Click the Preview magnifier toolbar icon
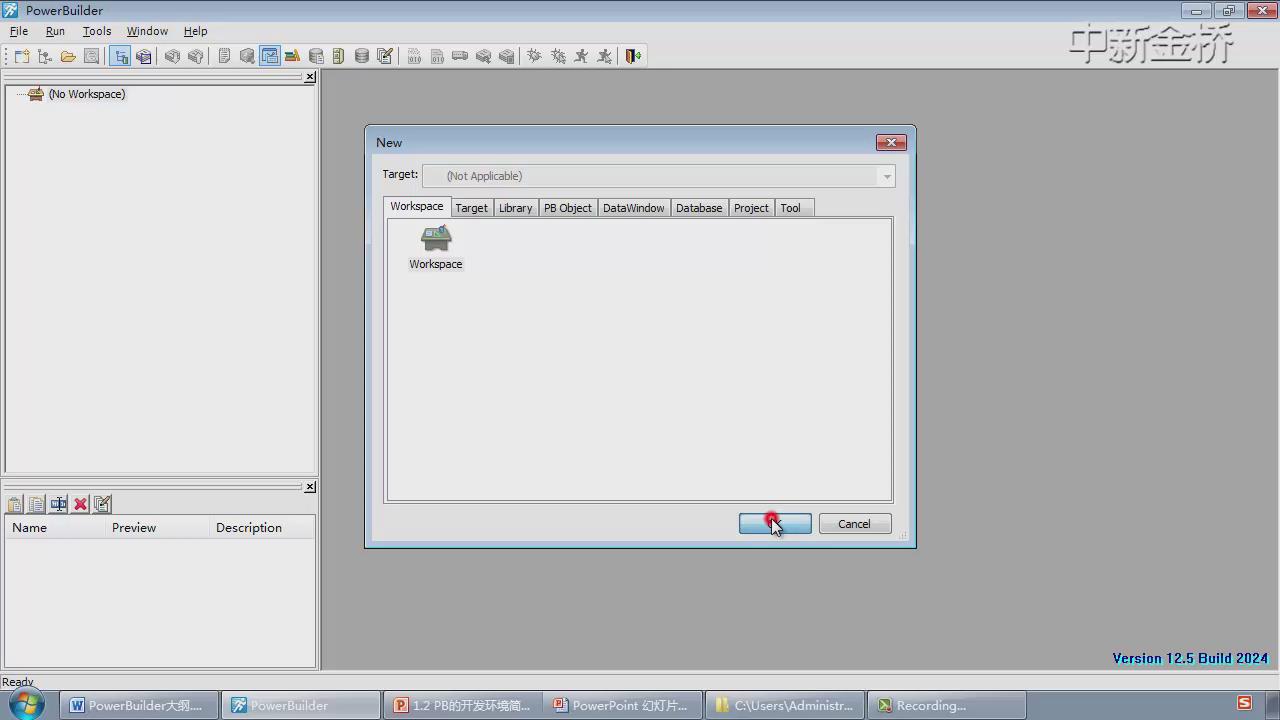Screen dimensions: 1280x720 [91, 56]
